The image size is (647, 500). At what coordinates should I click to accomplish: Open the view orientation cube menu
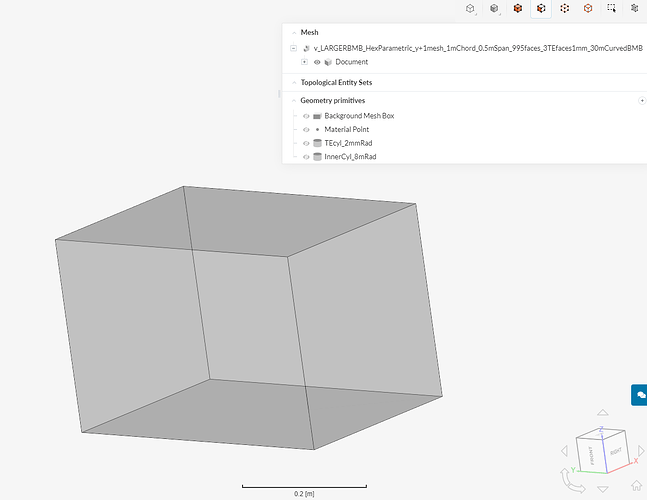[x=470, y=9]
